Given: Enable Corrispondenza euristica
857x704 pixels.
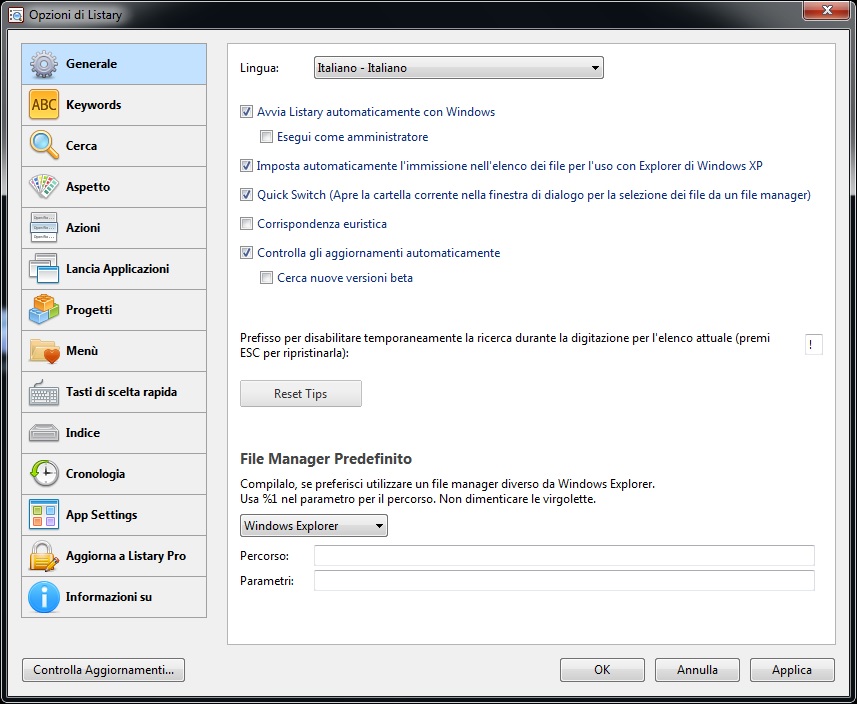Looking at the screenshot, I should click(x=246, y=224).
